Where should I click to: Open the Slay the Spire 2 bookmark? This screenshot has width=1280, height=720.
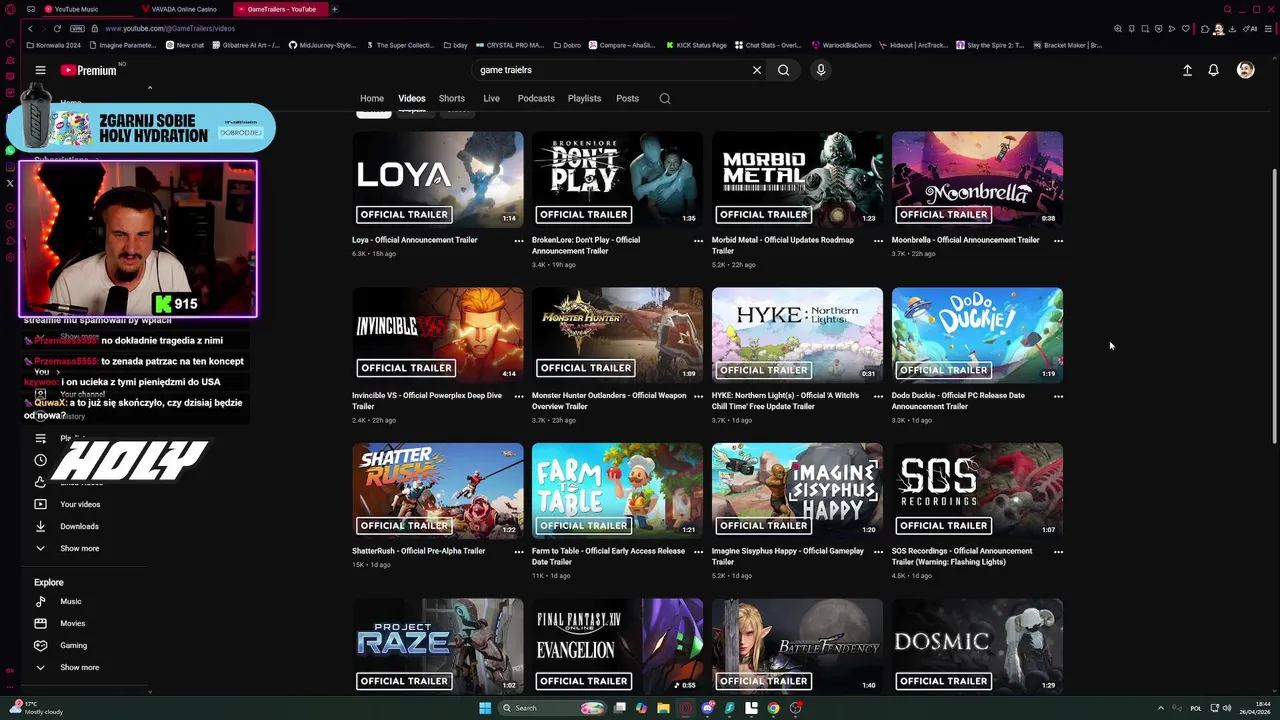pos(990,45)
